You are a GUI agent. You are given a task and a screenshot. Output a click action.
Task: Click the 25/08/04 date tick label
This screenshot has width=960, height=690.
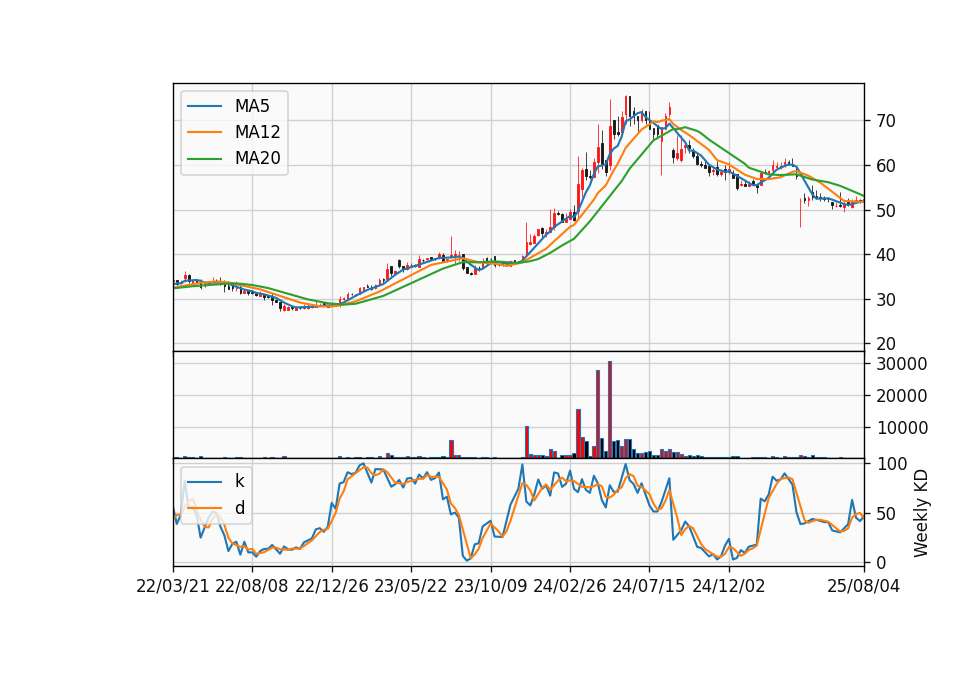(x=864, y=586)
